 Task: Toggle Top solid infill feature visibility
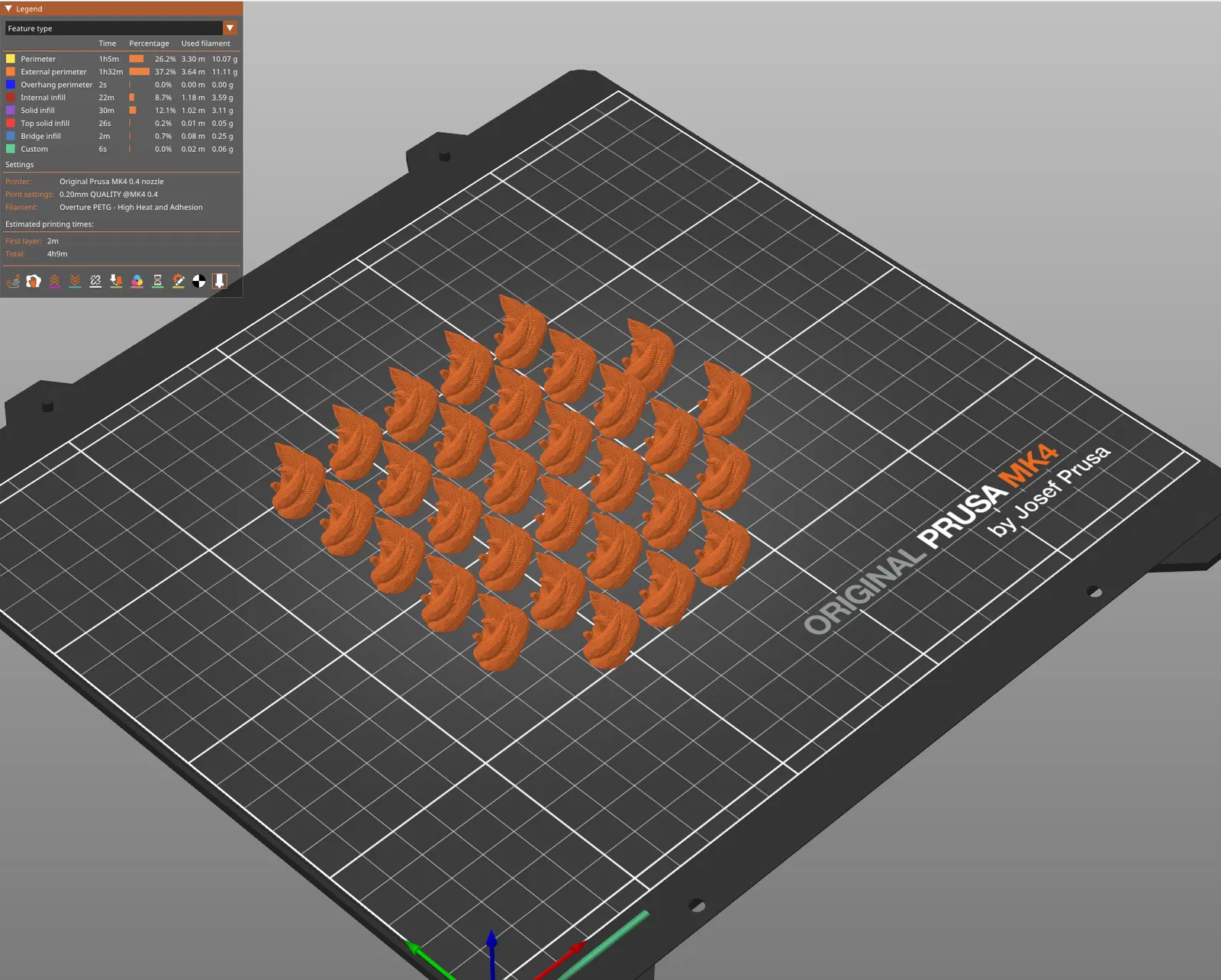pyautogui.click(x=121, y=124)
